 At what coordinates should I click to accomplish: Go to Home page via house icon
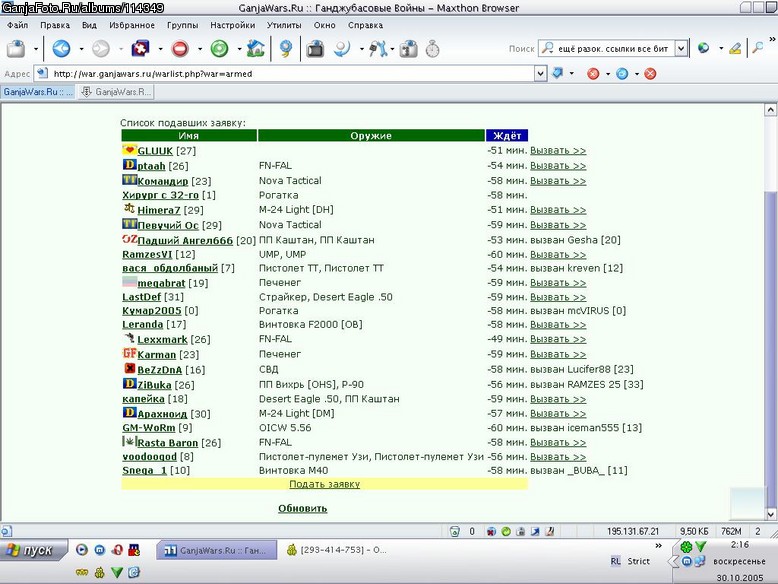point(256,49)
